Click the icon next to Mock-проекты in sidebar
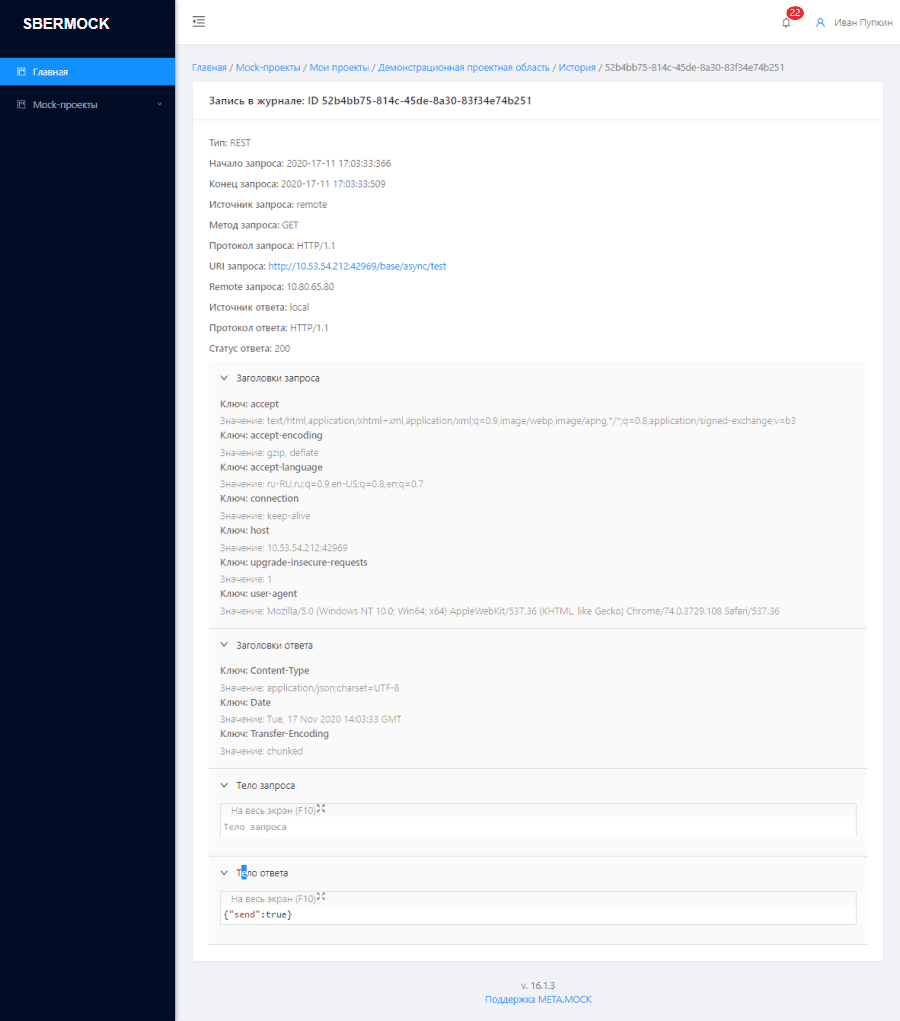 tap(21, 104)
